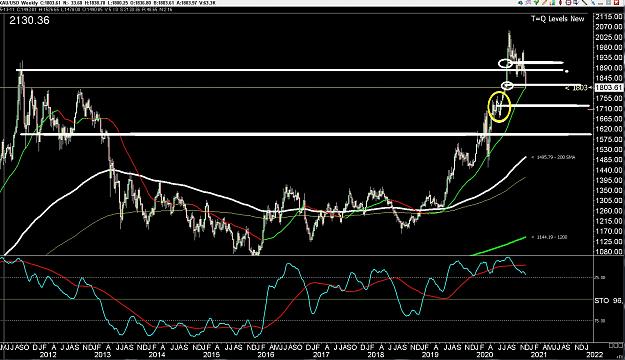Click the 2012 year label on time axis
The image size is (625, 360).
[48, 354]
